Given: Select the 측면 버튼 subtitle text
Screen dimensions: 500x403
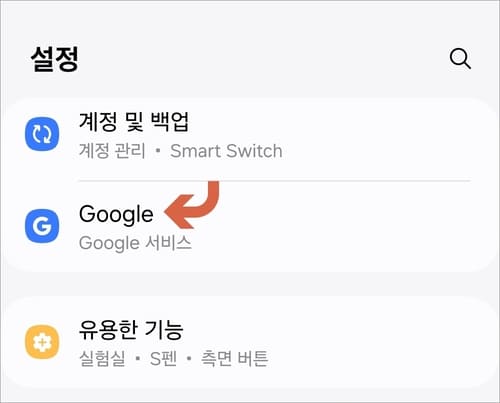Looking at the screenshot, I should (234, 359).
